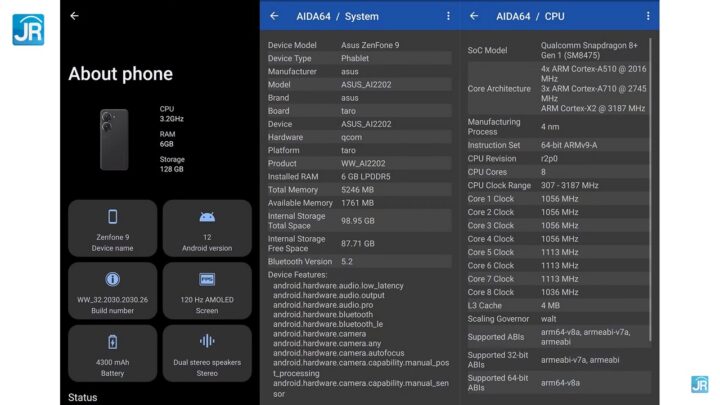The image size is (720, 405).
Task: Tap the screen icon on the 120 Hz AMOLED tile
Action: [207, 279]
